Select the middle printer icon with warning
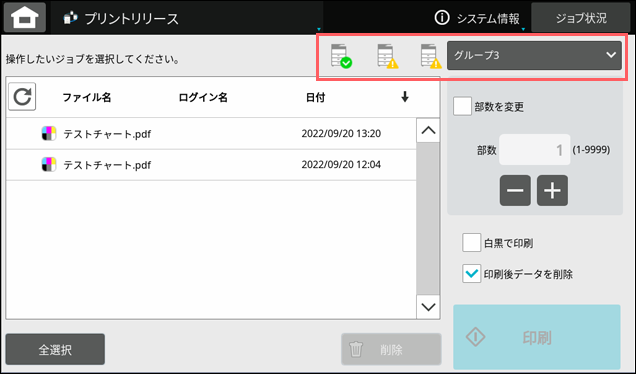This screenshot has width=636, height=374. click(387, 56)
